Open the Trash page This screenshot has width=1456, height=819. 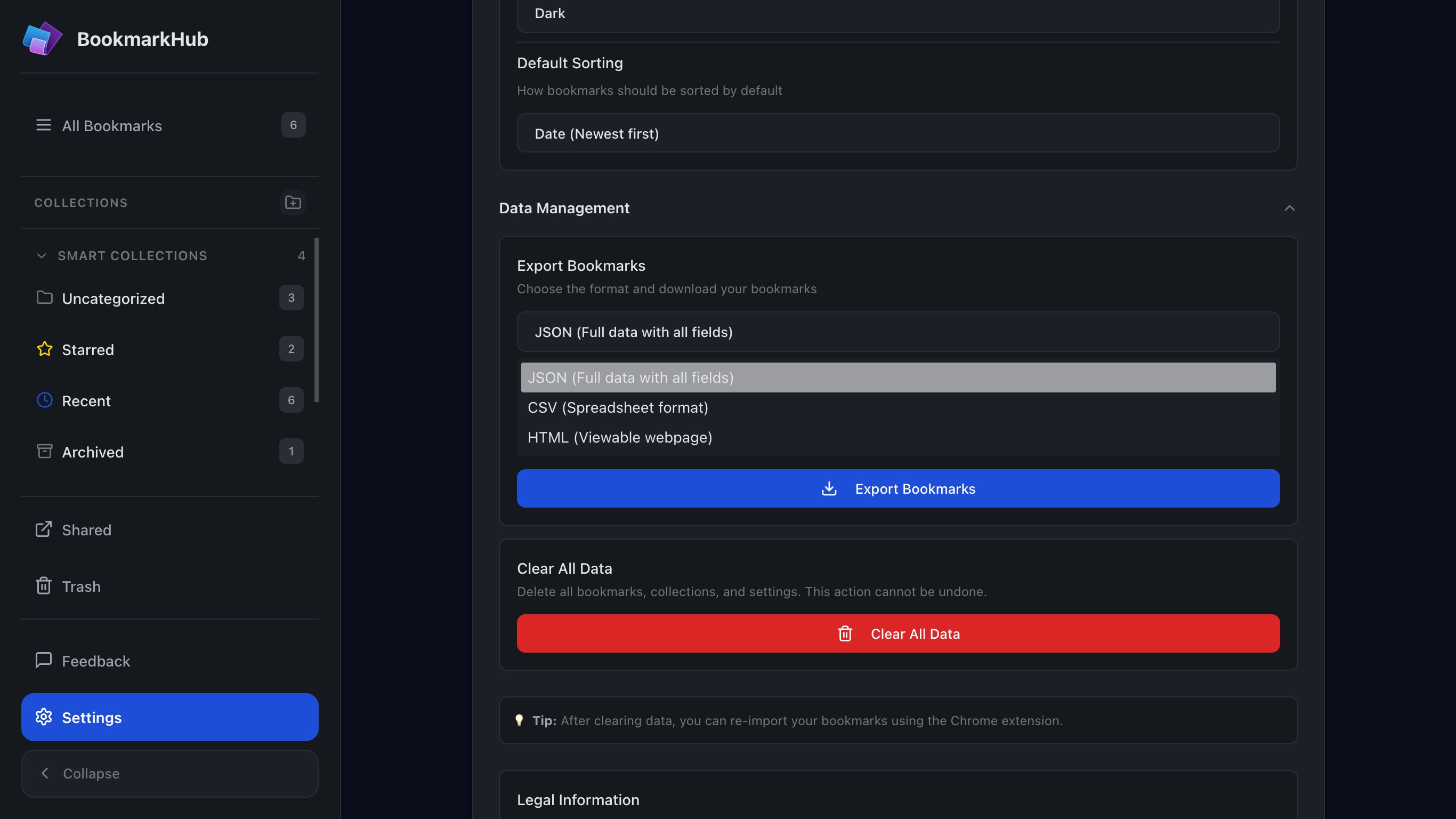pos(169,585)
